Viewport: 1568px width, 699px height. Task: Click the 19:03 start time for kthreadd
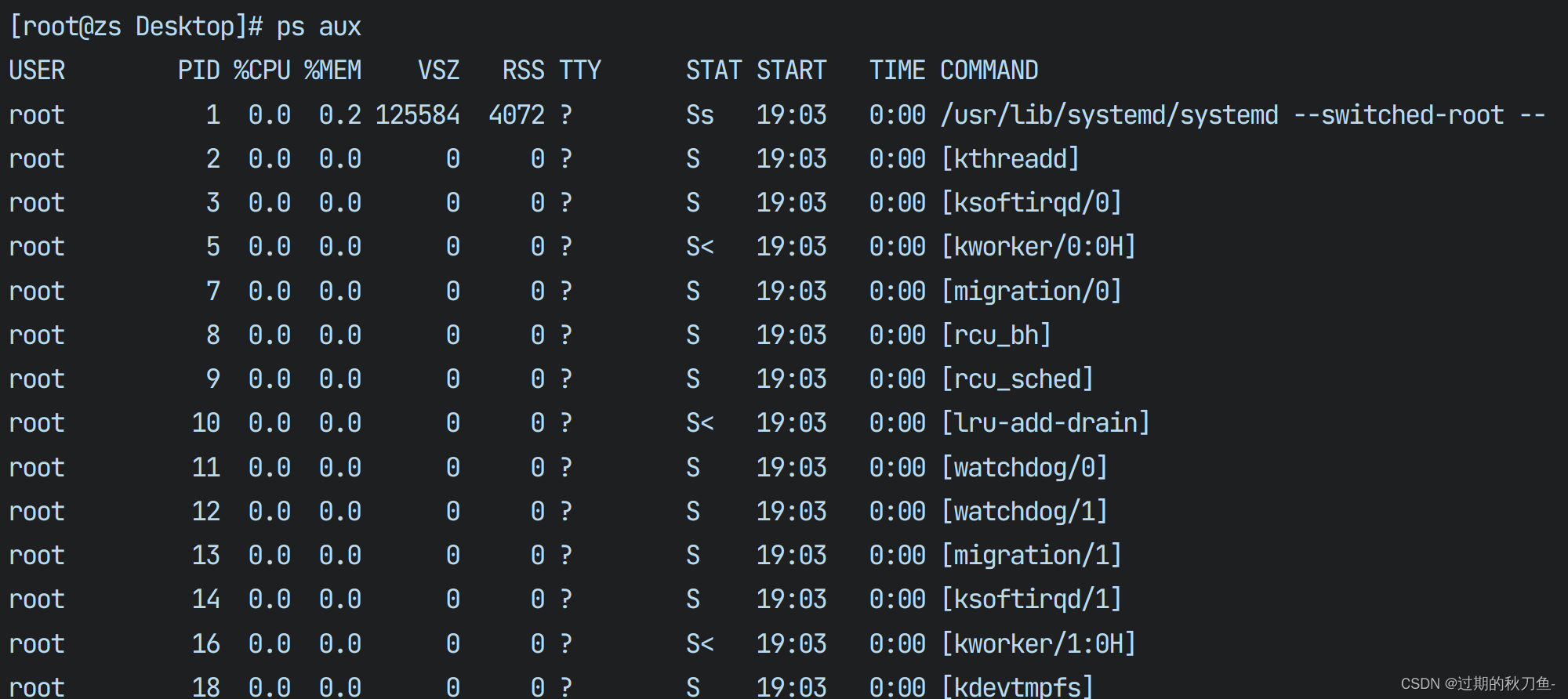791,159
